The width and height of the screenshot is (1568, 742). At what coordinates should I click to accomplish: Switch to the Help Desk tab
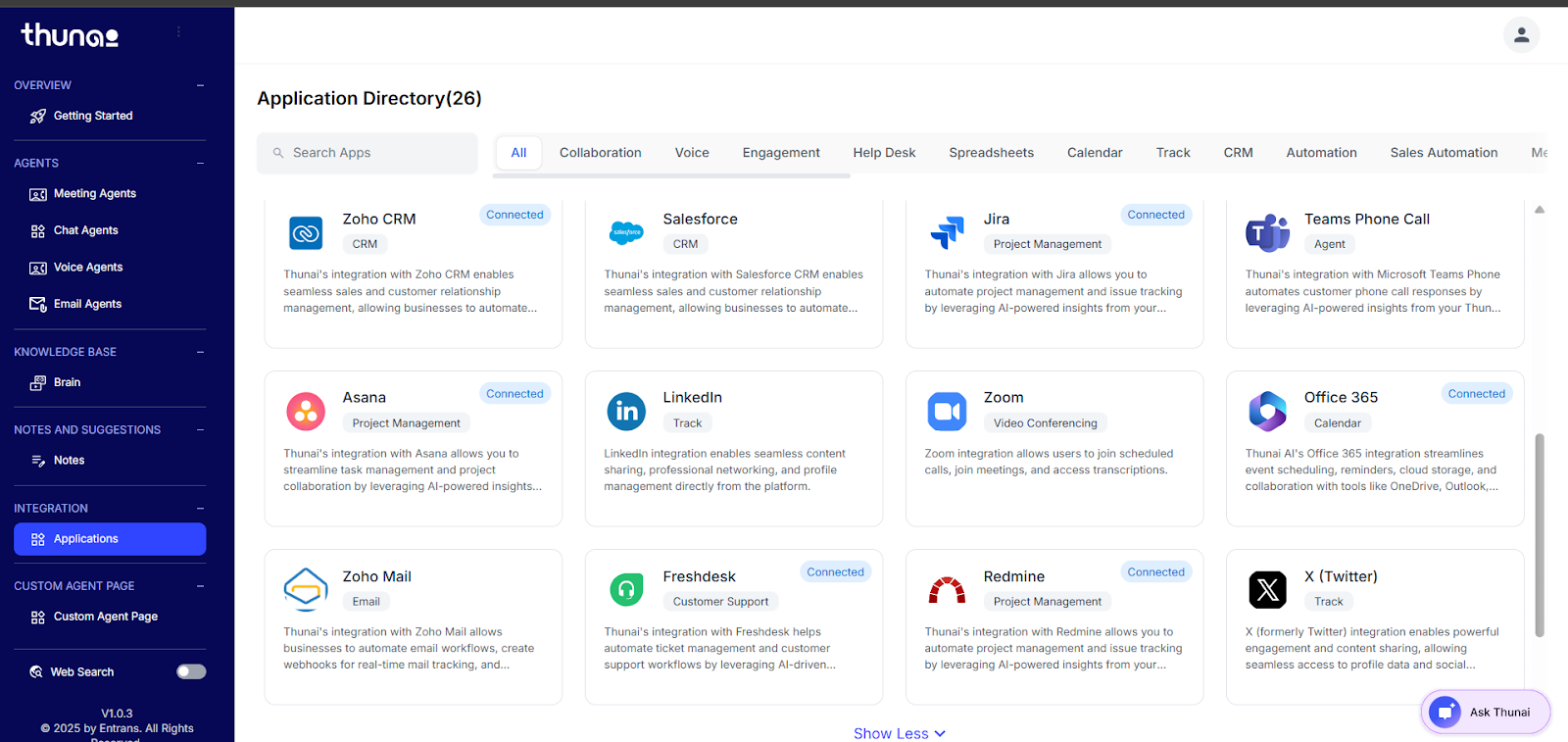tap(884, 153)
